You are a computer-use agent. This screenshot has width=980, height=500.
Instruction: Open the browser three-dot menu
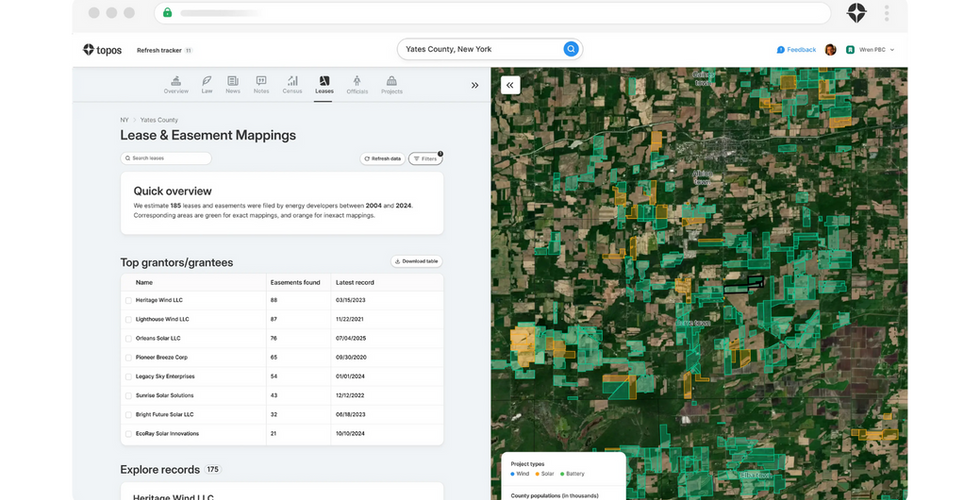point(886,12)
